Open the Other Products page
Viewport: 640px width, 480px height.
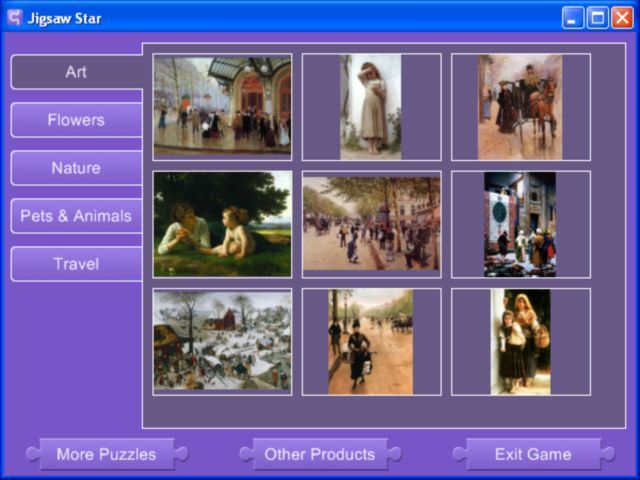[x=320, y=454]
